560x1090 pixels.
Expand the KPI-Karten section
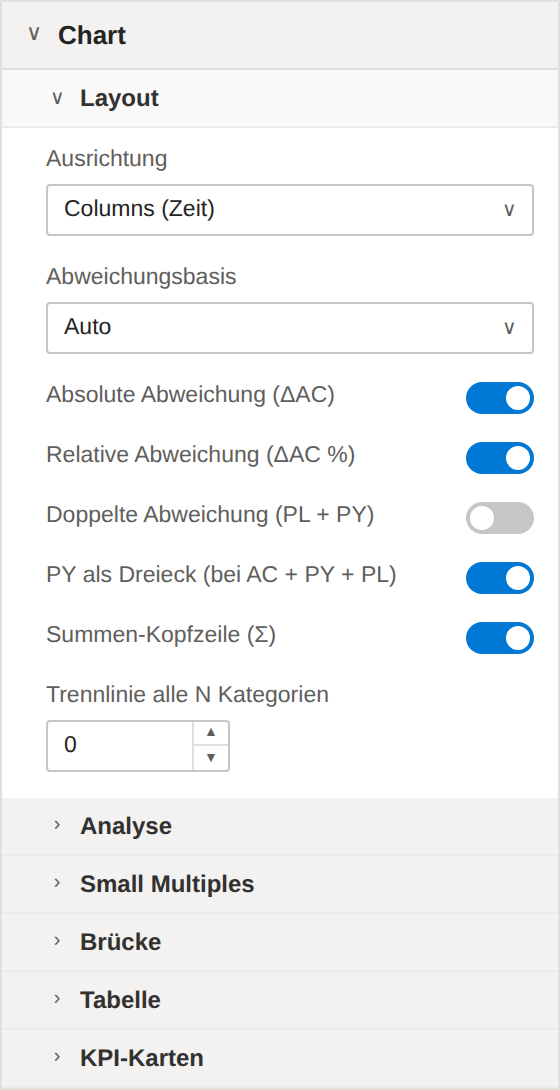(280, 1058)
